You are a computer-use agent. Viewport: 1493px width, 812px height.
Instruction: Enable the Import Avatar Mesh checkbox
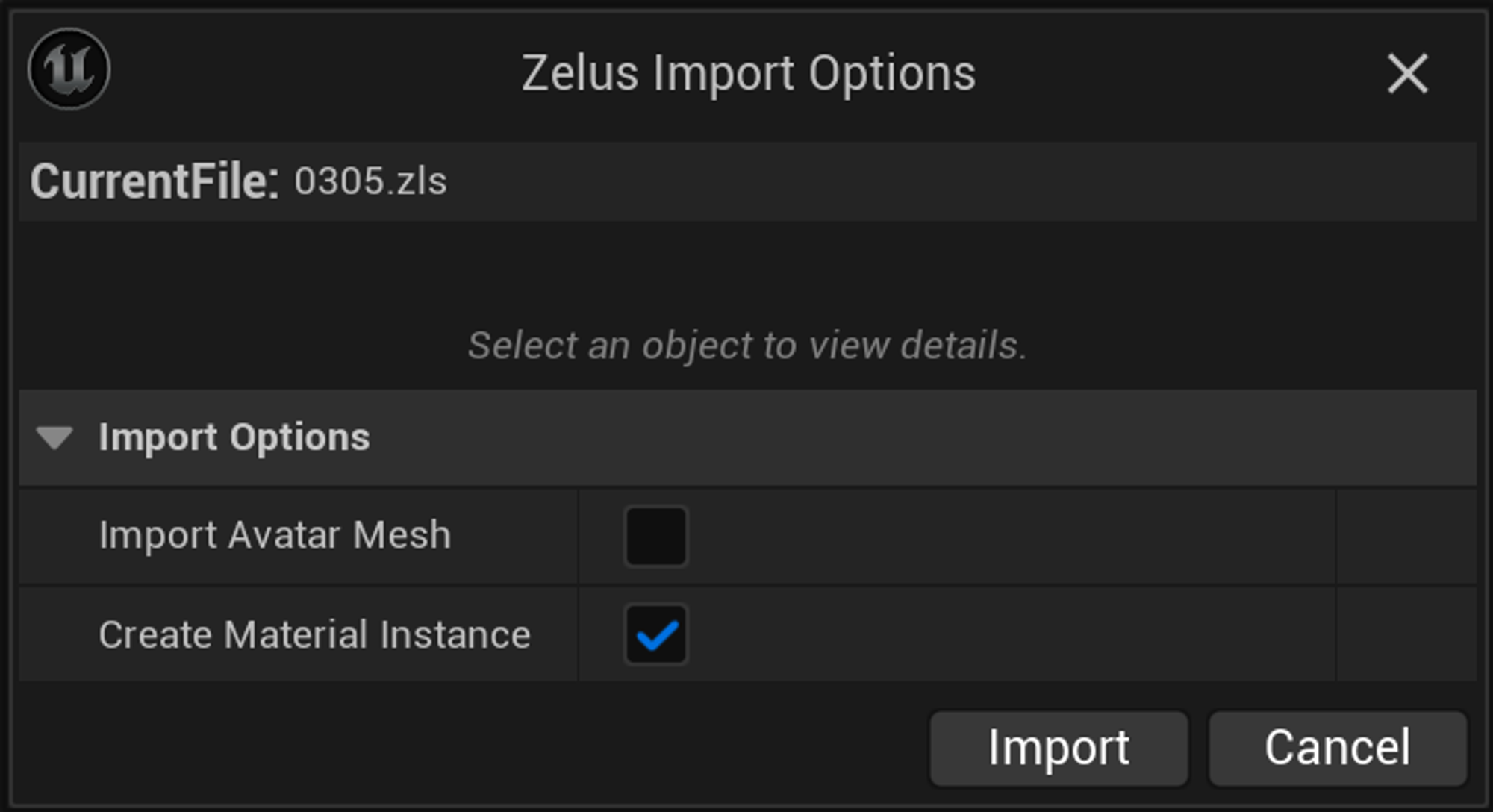(655, 536)
